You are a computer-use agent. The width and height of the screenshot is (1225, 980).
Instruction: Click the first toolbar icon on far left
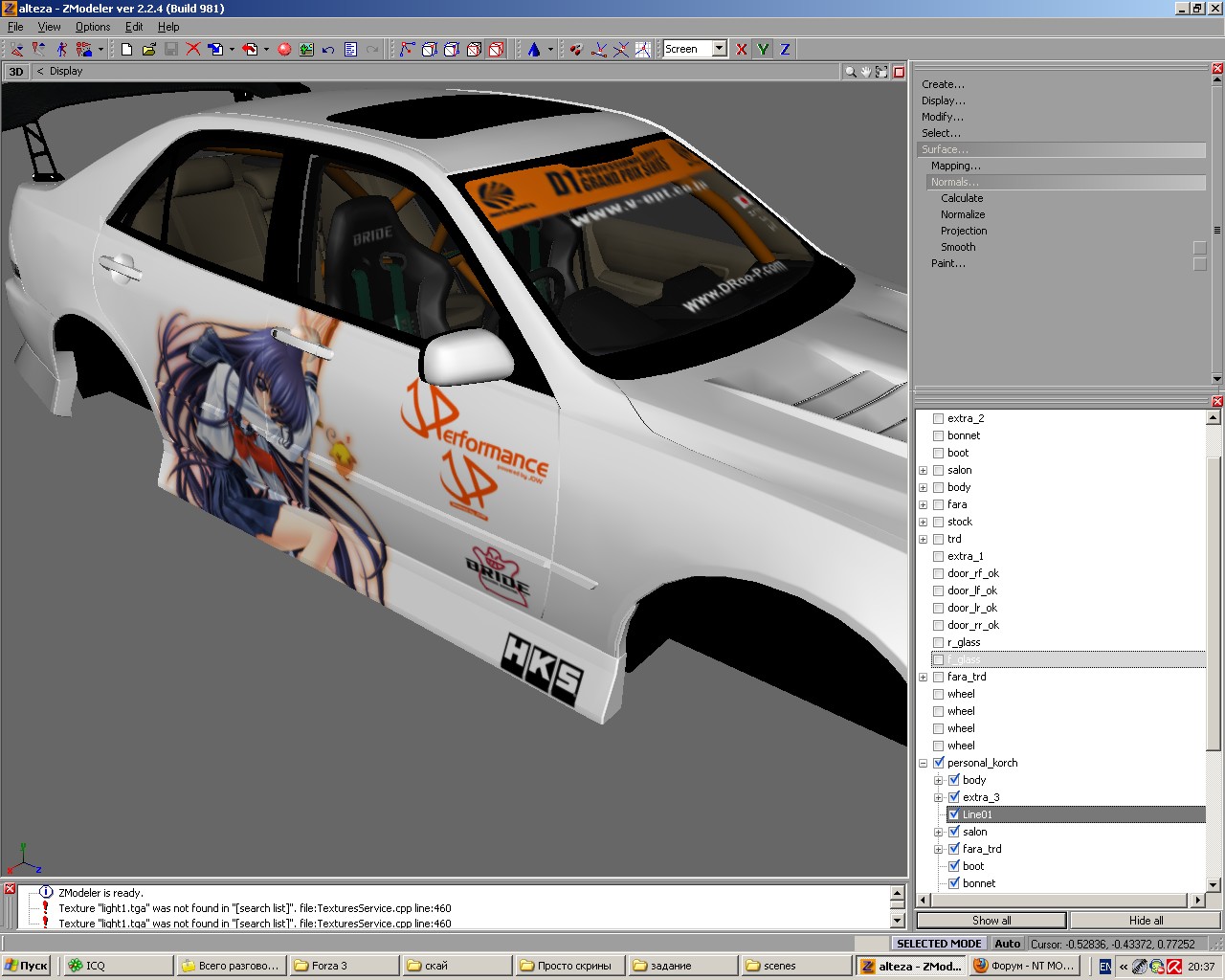[x=17, y=49]
